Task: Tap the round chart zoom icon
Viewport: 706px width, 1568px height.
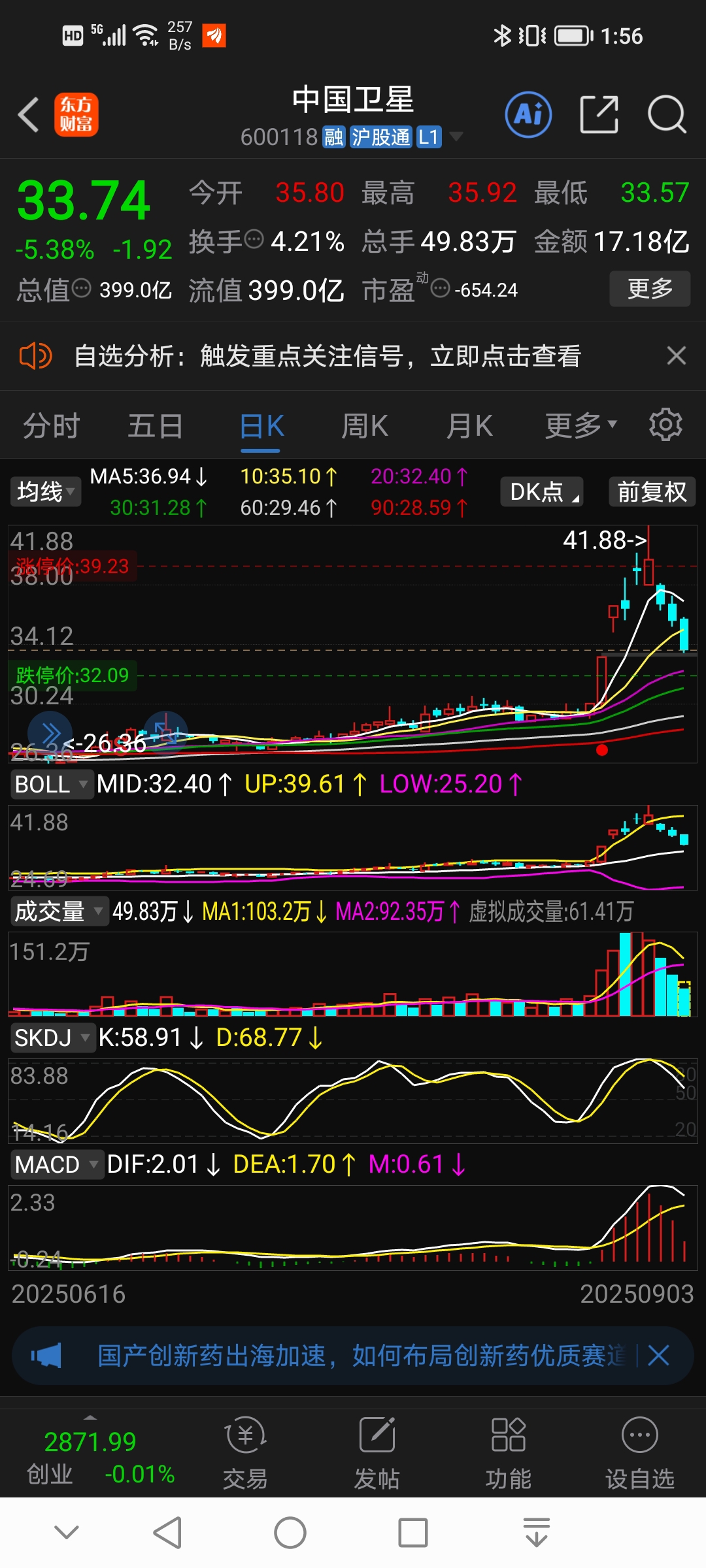Action: (x=165, y=733)
